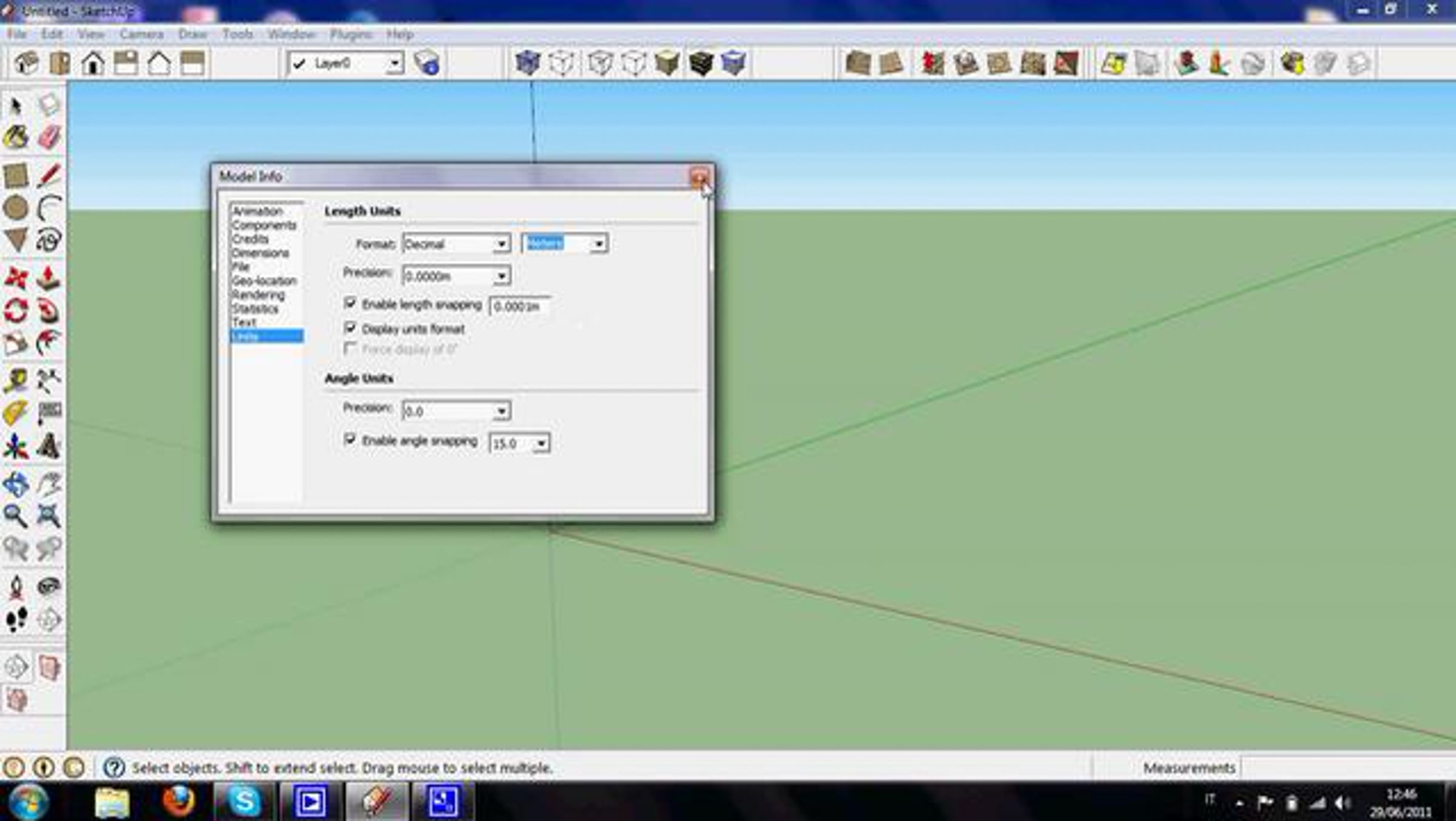Select the Paint Bucket tool
Image resolution: width=1456 pixels, height=821 pixels.
point(16,138)
